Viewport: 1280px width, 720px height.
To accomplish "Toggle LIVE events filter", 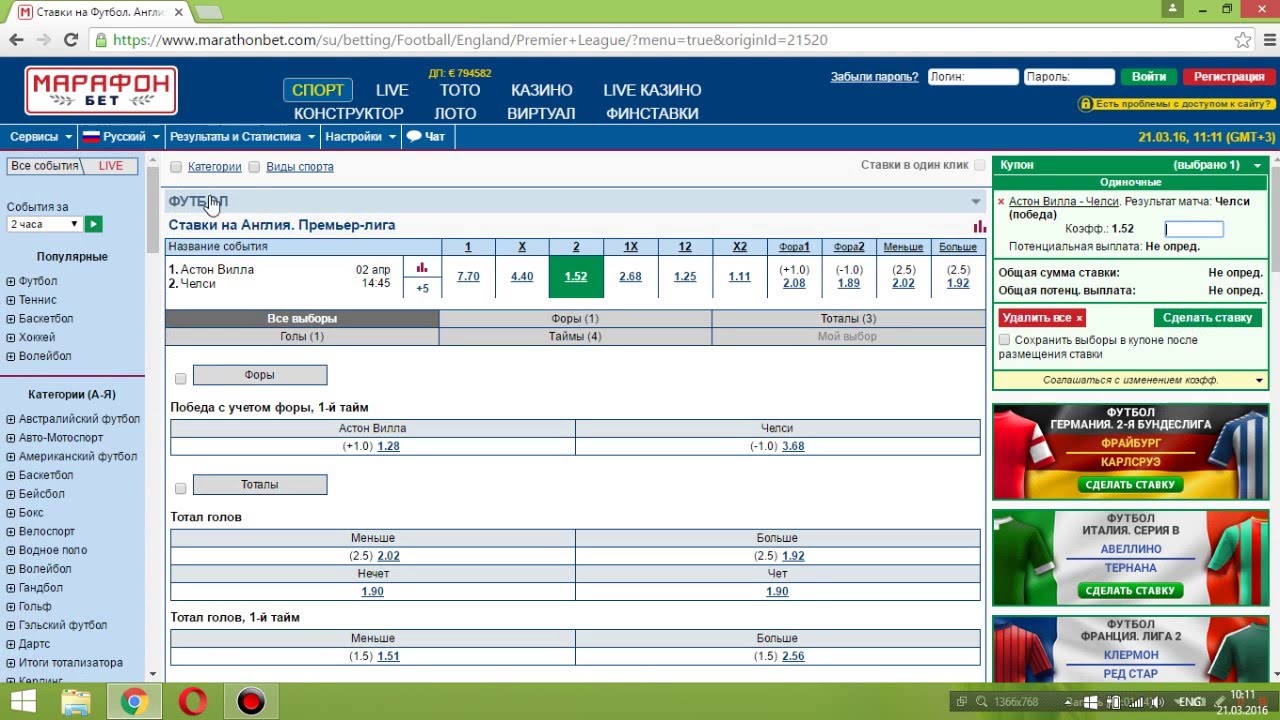I will click(x=111, y=166).
